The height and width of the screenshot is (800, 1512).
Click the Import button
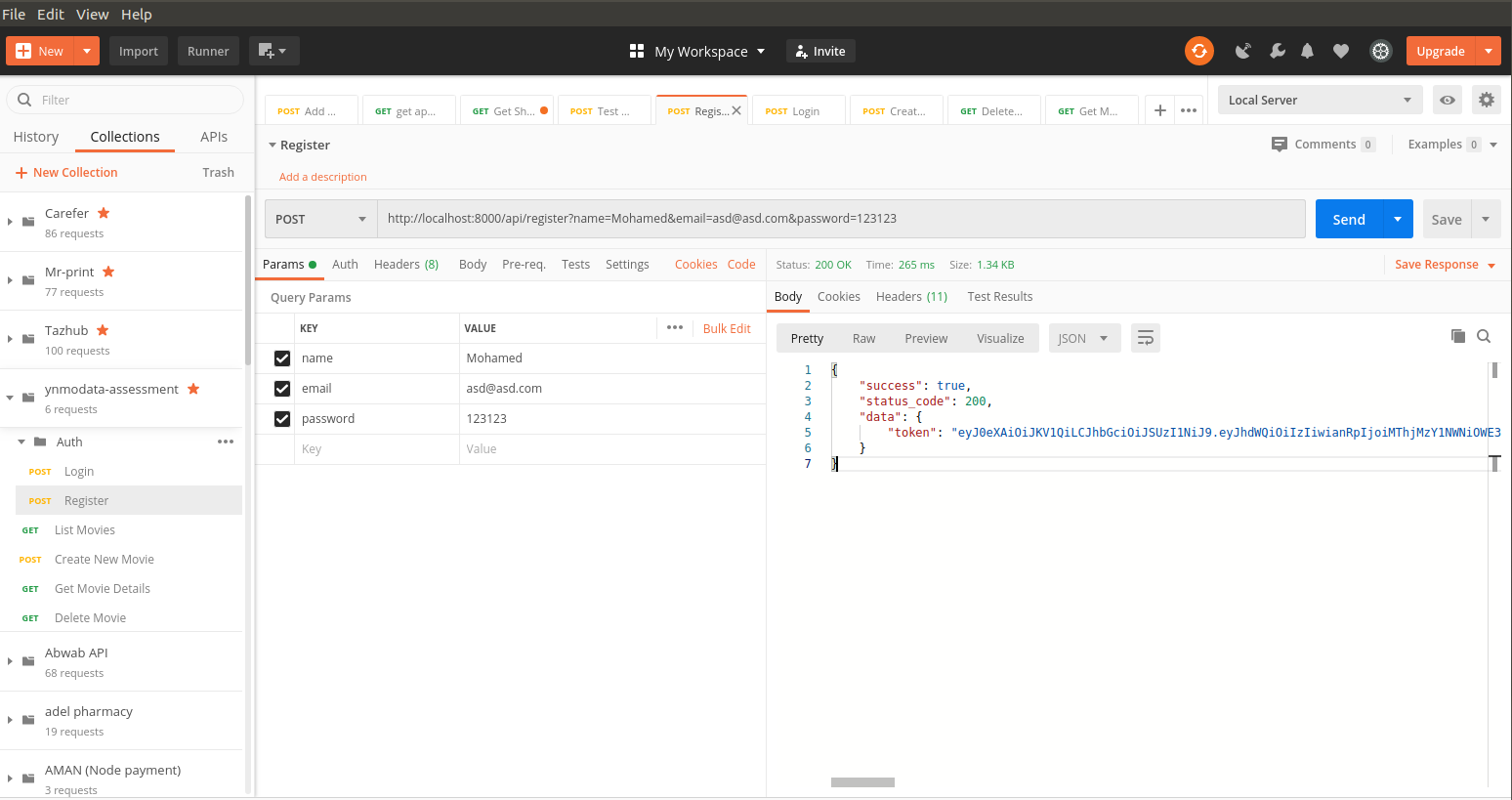139,51
